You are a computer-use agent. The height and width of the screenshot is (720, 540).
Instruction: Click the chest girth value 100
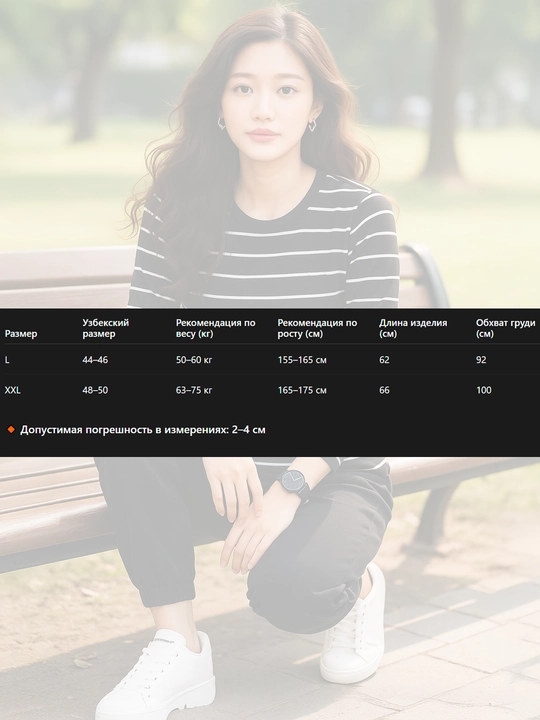[484, 390]
